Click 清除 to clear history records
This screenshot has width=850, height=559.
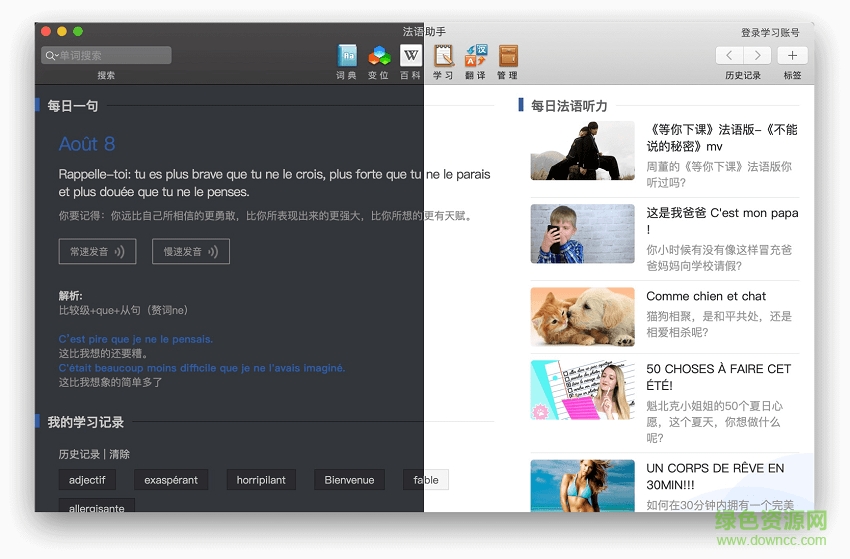119,454
